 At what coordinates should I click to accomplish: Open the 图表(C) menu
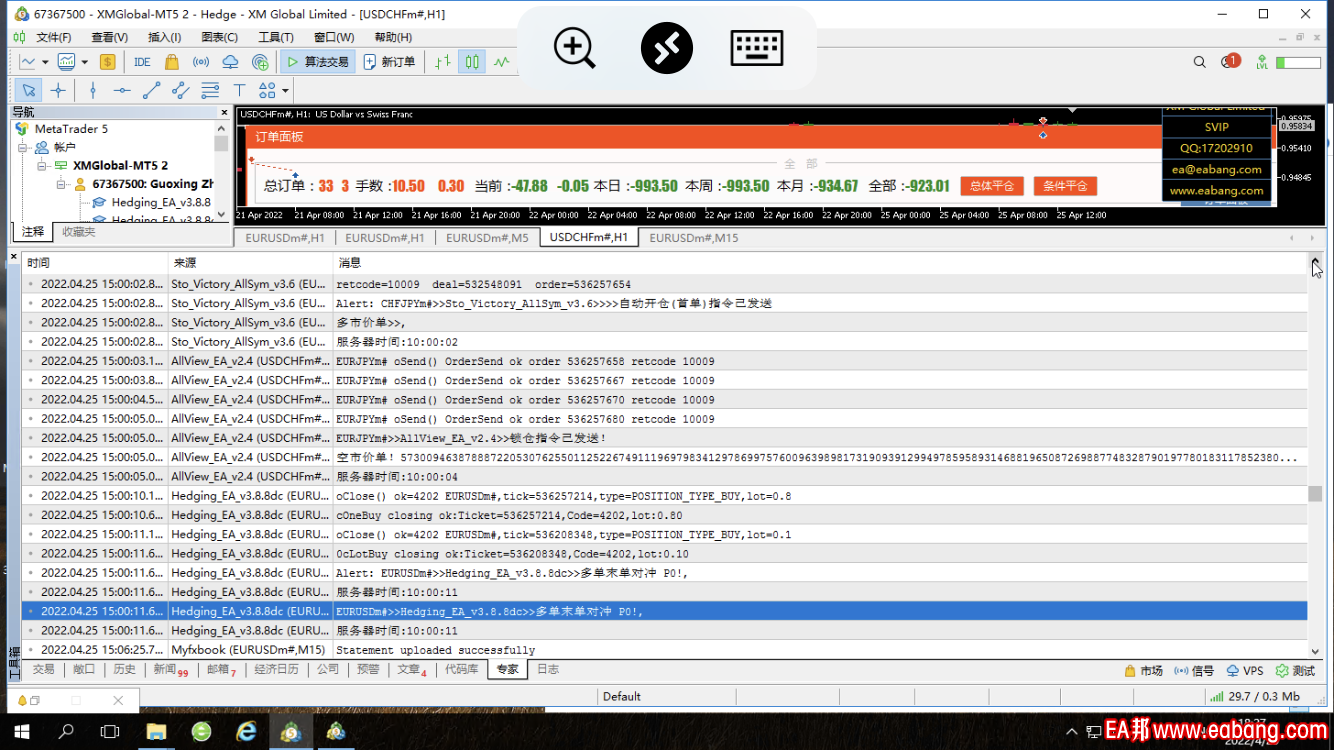[x=219, y=37]
